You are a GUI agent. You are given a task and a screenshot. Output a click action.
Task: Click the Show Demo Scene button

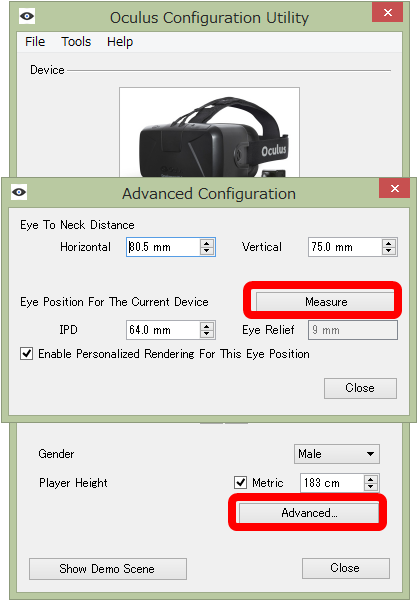[108, 569]
